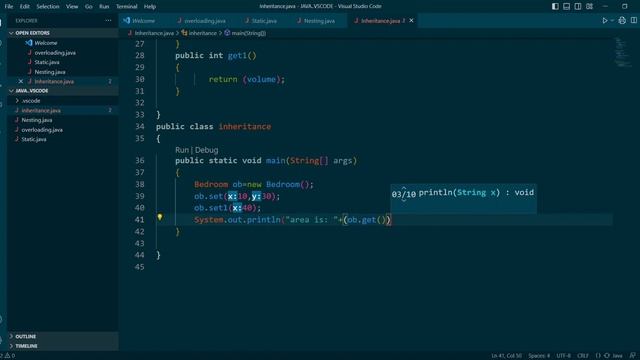Open Explorer more actions ellipsis
Screen dimensions: 640x360
click(x=108, y=20)
